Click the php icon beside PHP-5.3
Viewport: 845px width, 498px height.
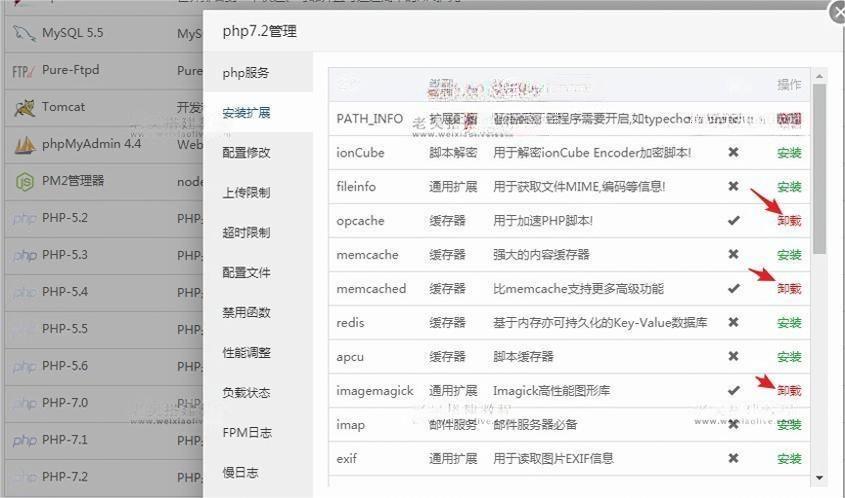point(24,255)
